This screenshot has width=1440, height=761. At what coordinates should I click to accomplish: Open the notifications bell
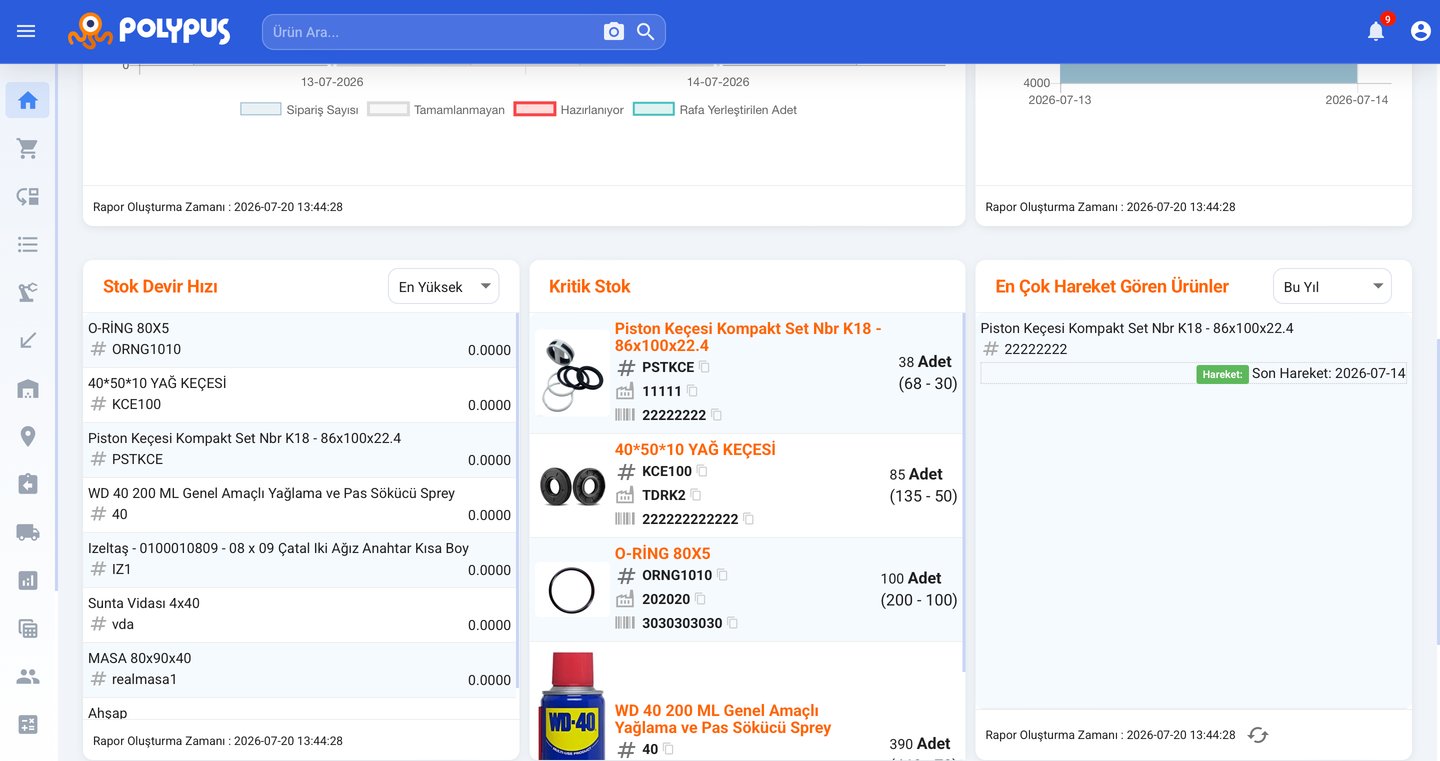[x=1376, y=31]
